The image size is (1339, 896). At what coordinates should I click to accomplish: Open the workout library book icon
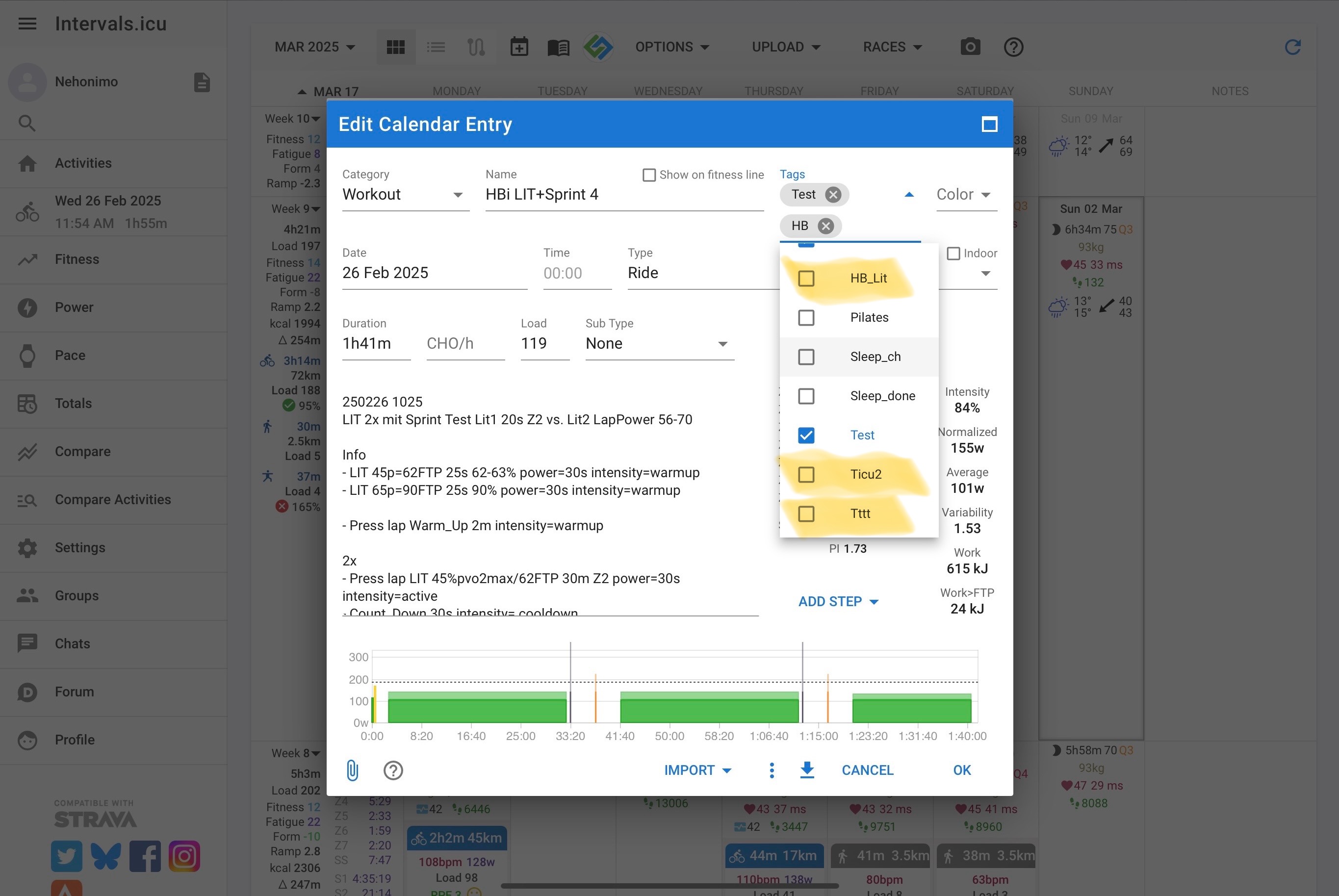click(558, 47)
